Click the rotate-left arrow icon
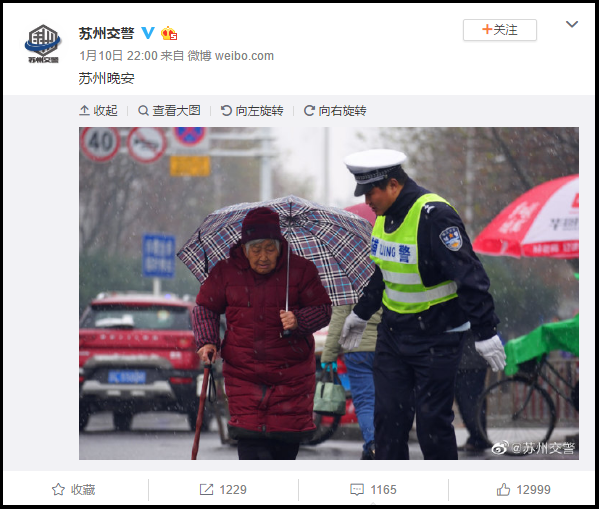This screenshot has height=509, width=599. tap(226, 111)
